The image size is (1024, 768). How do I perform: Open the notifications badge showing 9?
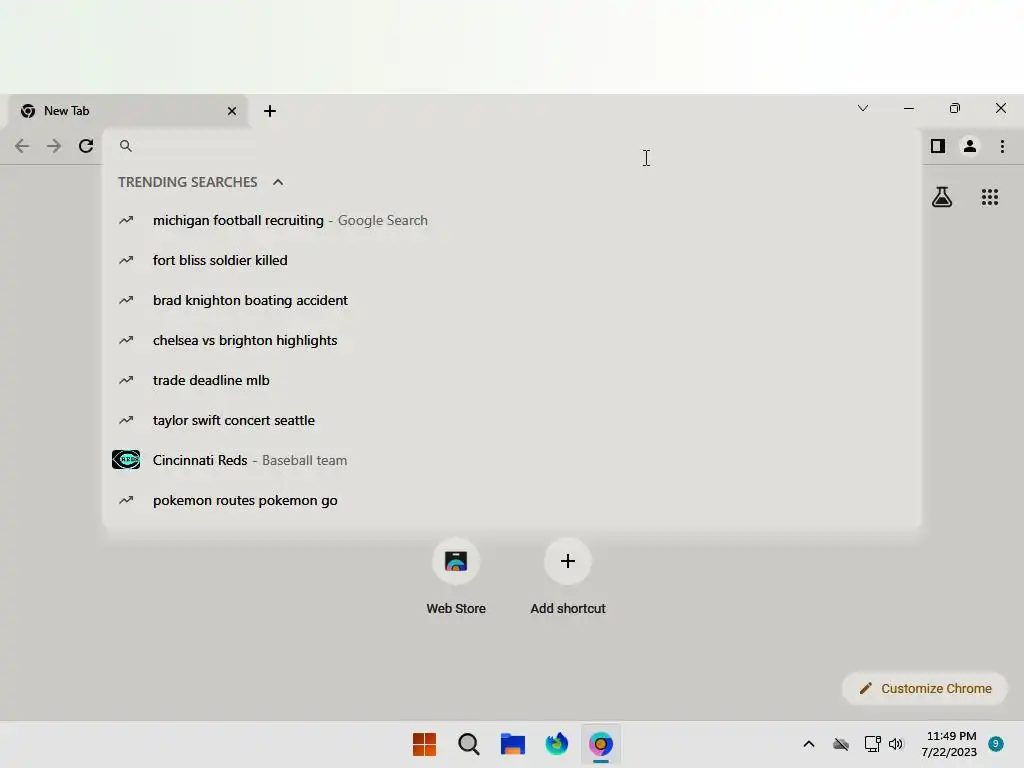pyautogui.click(x=995, y=743)
